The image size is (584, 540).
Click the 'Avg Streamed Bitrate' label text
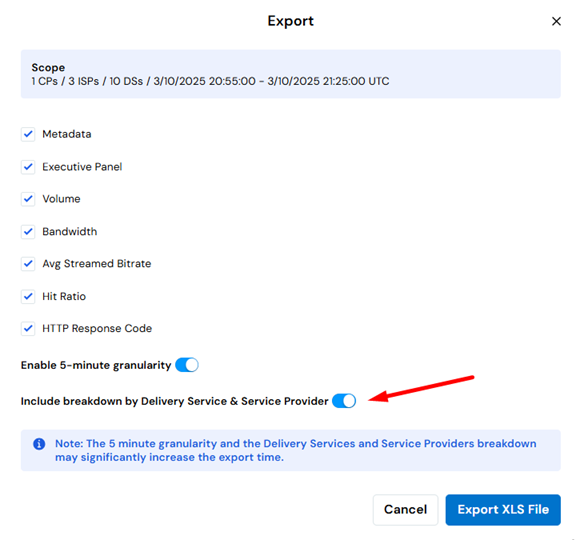(x=96, y=264)
